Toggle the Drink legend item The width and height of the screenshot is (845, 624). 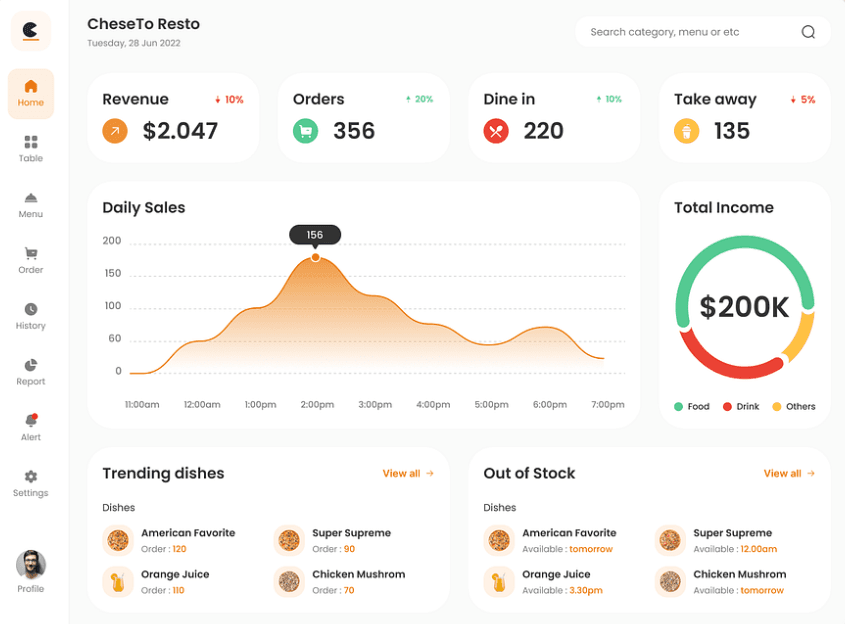click(741, 406)
